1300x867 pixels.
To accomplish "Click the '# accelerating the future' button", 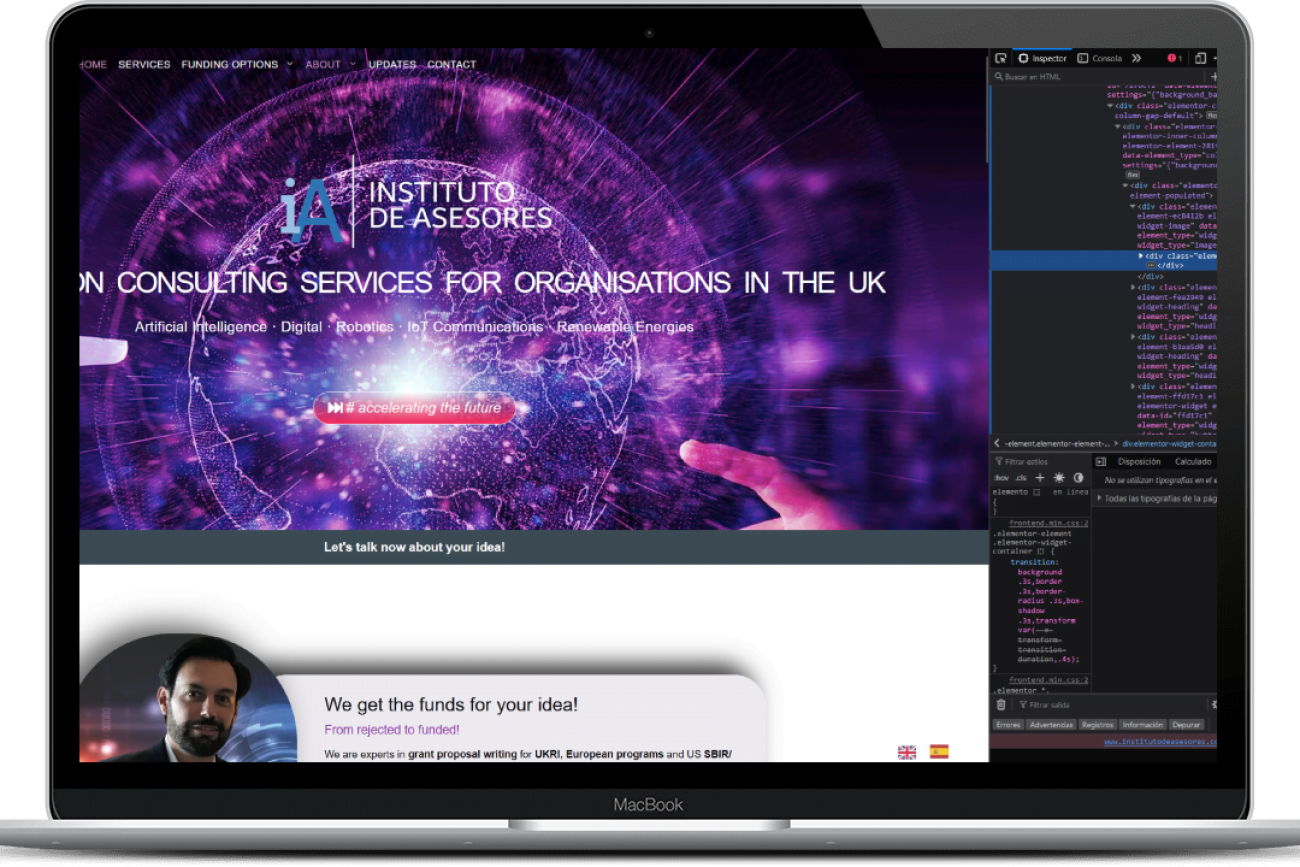I will tap(414, 408).
